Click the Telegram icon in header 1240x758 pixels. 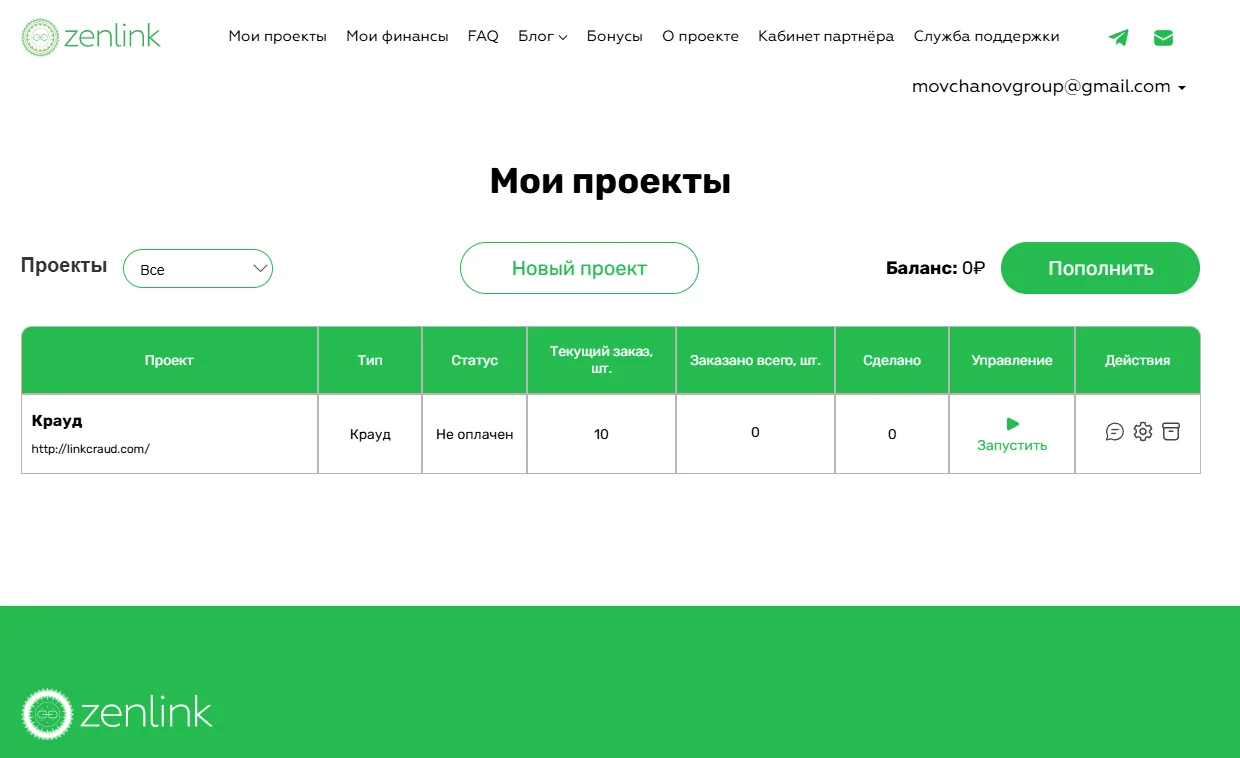[1118, 38]
